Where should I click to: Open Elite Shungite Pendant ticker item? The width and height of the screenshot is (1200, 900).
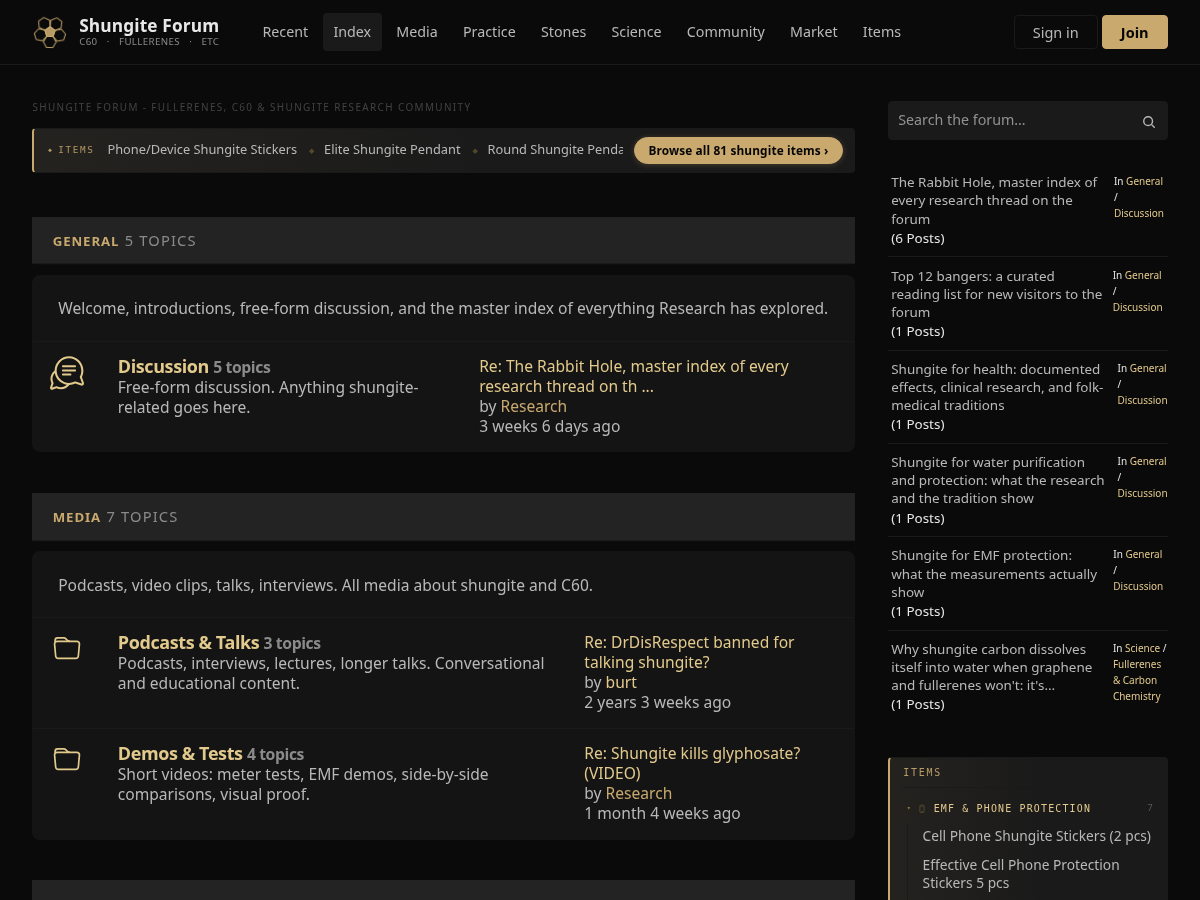pyautogui.click(x=392, y=150)
